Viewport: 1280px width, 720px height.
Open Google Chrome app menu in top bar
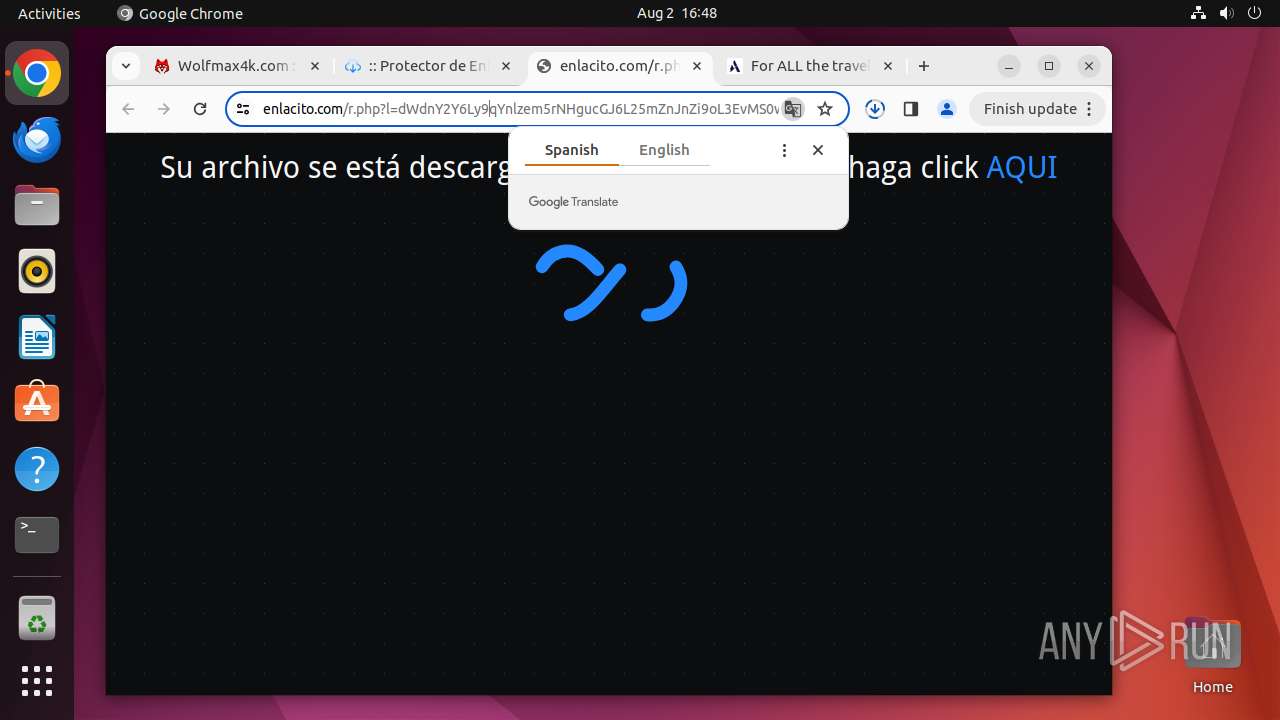pyautogui.click(x=180, y=13)
